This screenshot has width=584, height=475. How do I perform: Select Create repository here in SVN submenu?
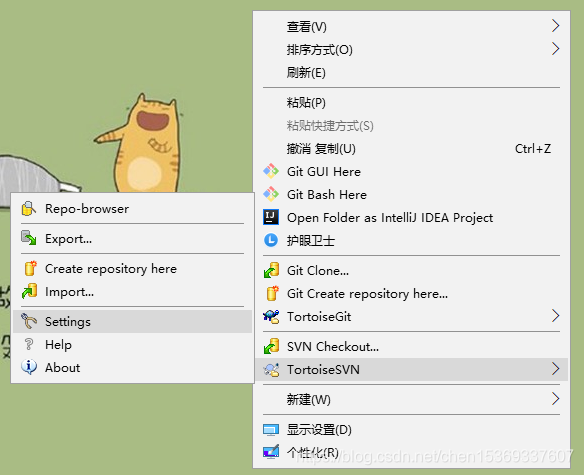133,269
